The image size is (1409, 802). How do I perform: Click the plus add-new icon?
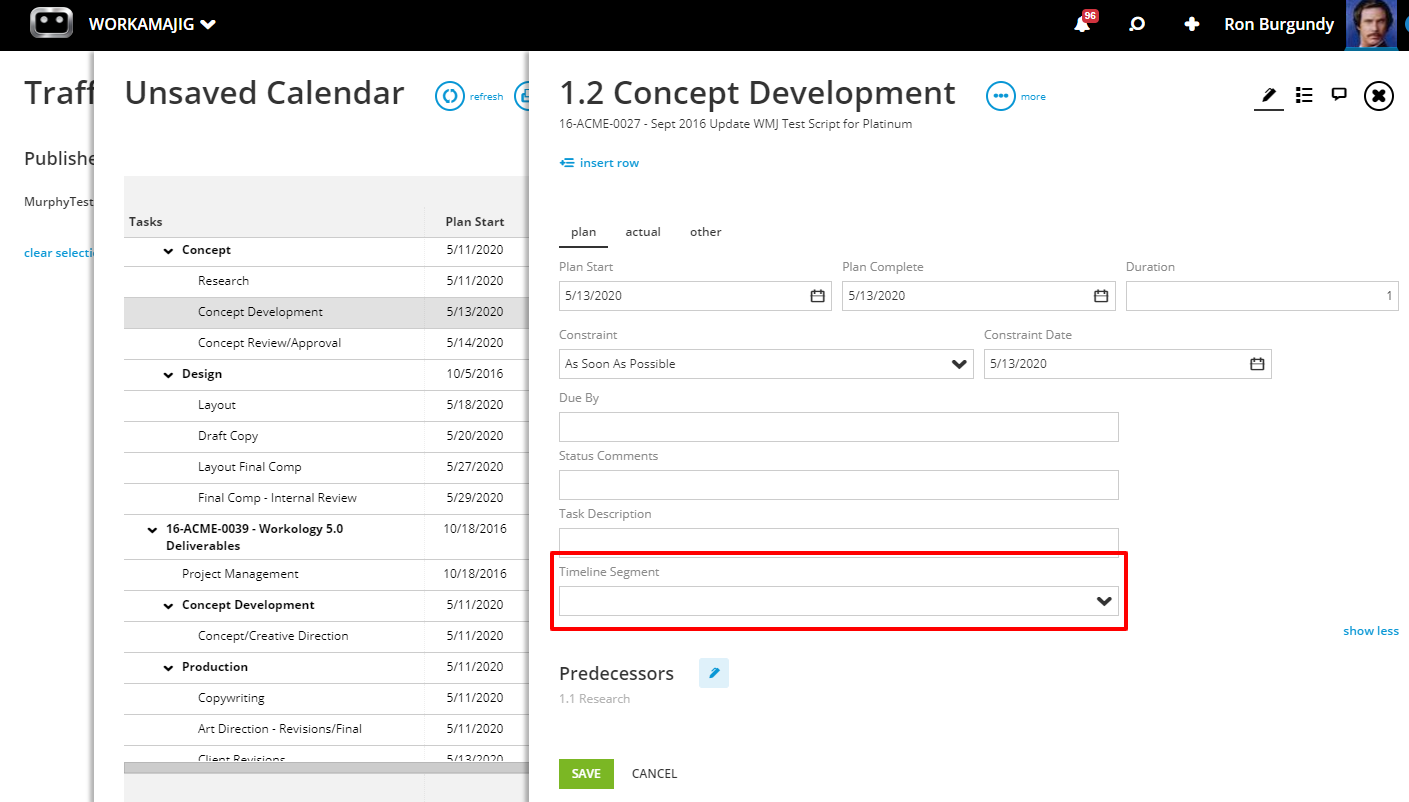pyautogui.click(x=1191, y=24)
